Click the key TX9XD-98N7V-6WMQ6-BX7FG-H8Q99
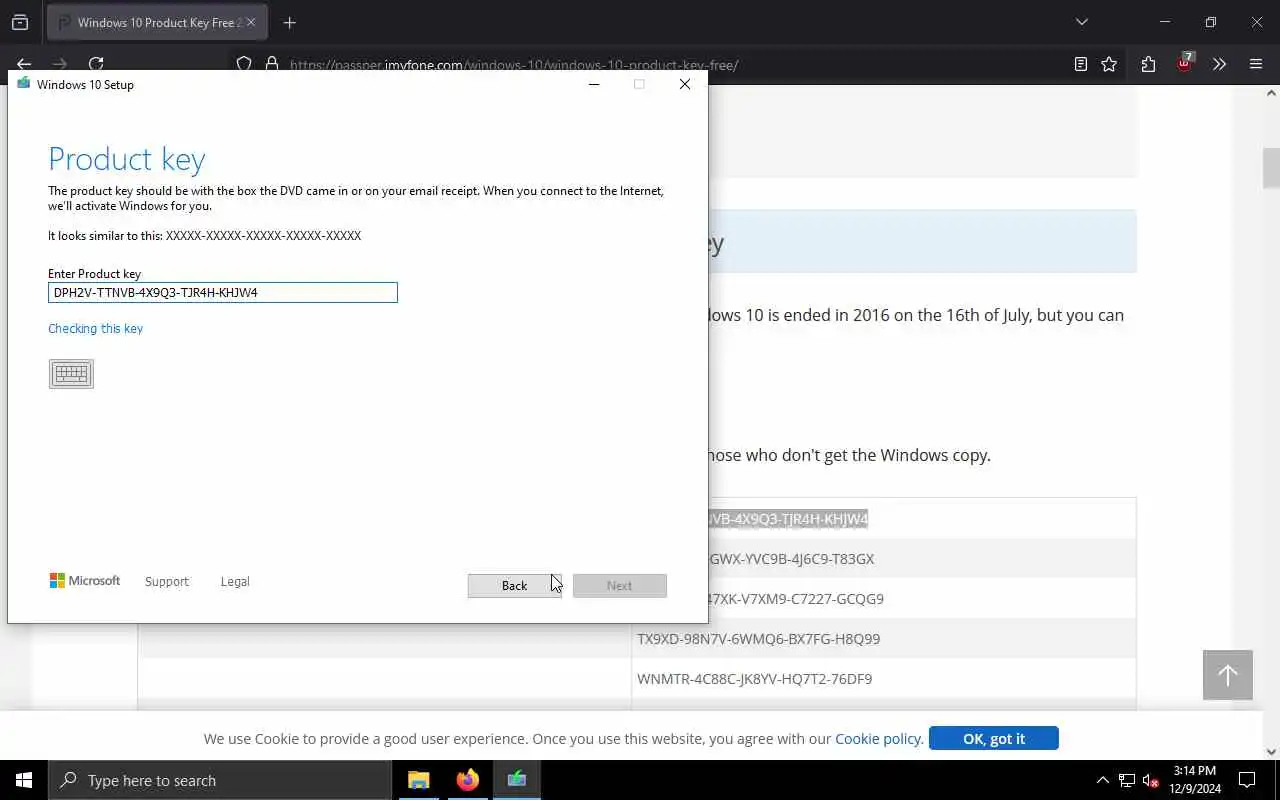The height and width of the screenshot is (800, 1280). pyautogui.click(x=759, y=638)
